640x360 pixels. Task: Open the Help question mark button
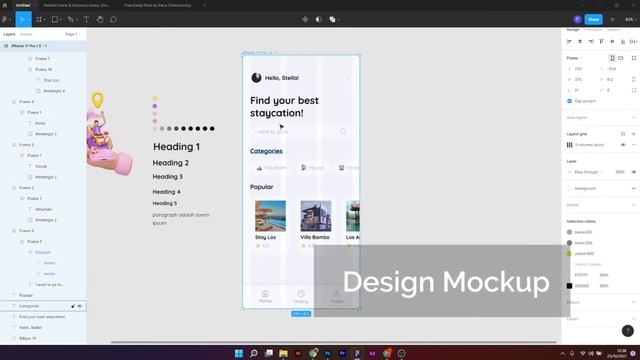pyautogui.click(x=628, y=331)
